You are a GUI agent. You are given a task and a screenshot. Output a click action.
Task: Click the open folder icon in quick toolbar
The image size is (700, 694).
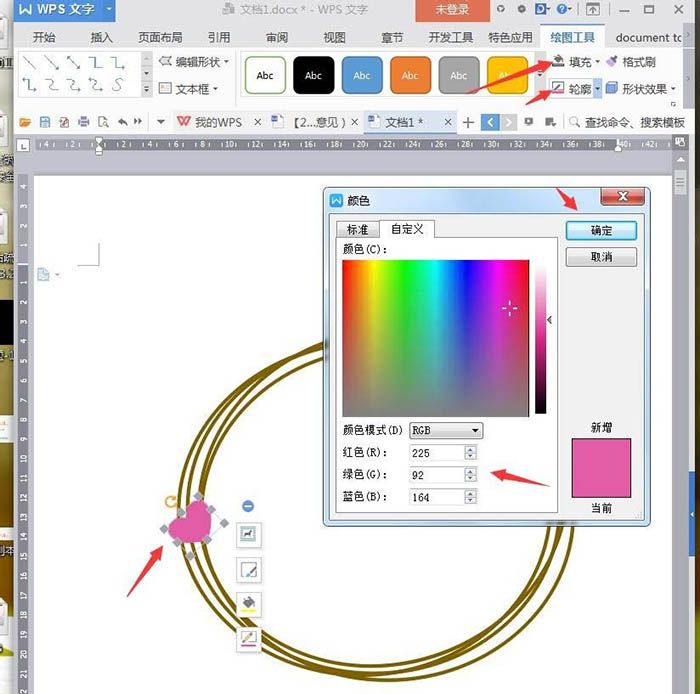pos(25,121)
